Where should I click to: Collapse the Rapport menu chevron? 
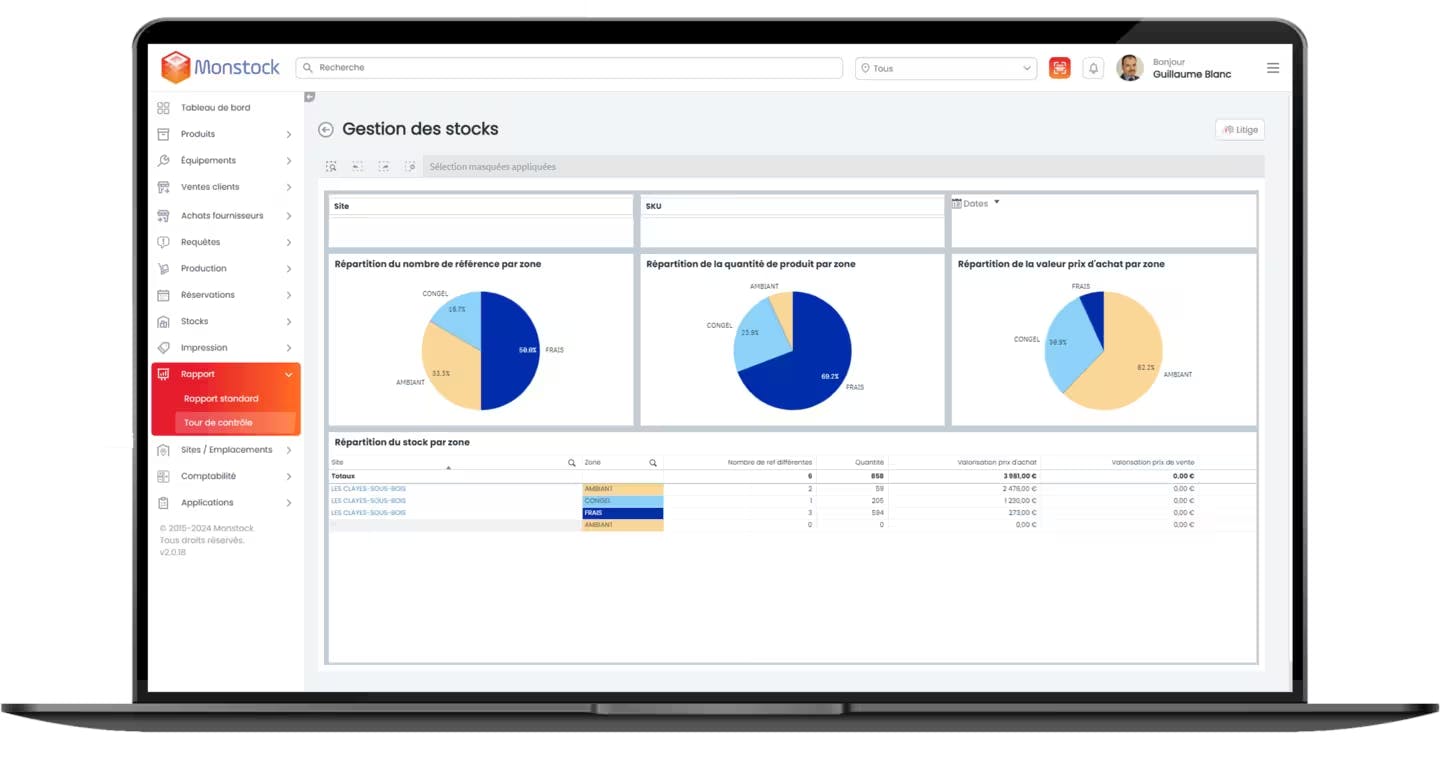(x=289, y=375)
